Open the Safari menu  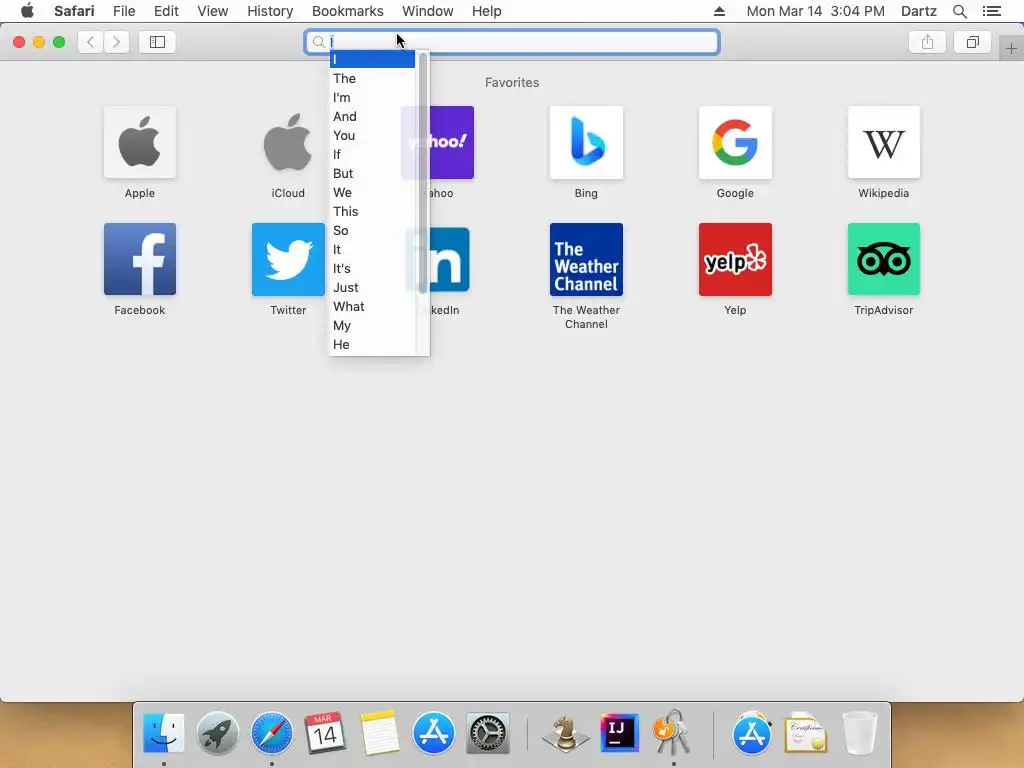coord(74,11)
